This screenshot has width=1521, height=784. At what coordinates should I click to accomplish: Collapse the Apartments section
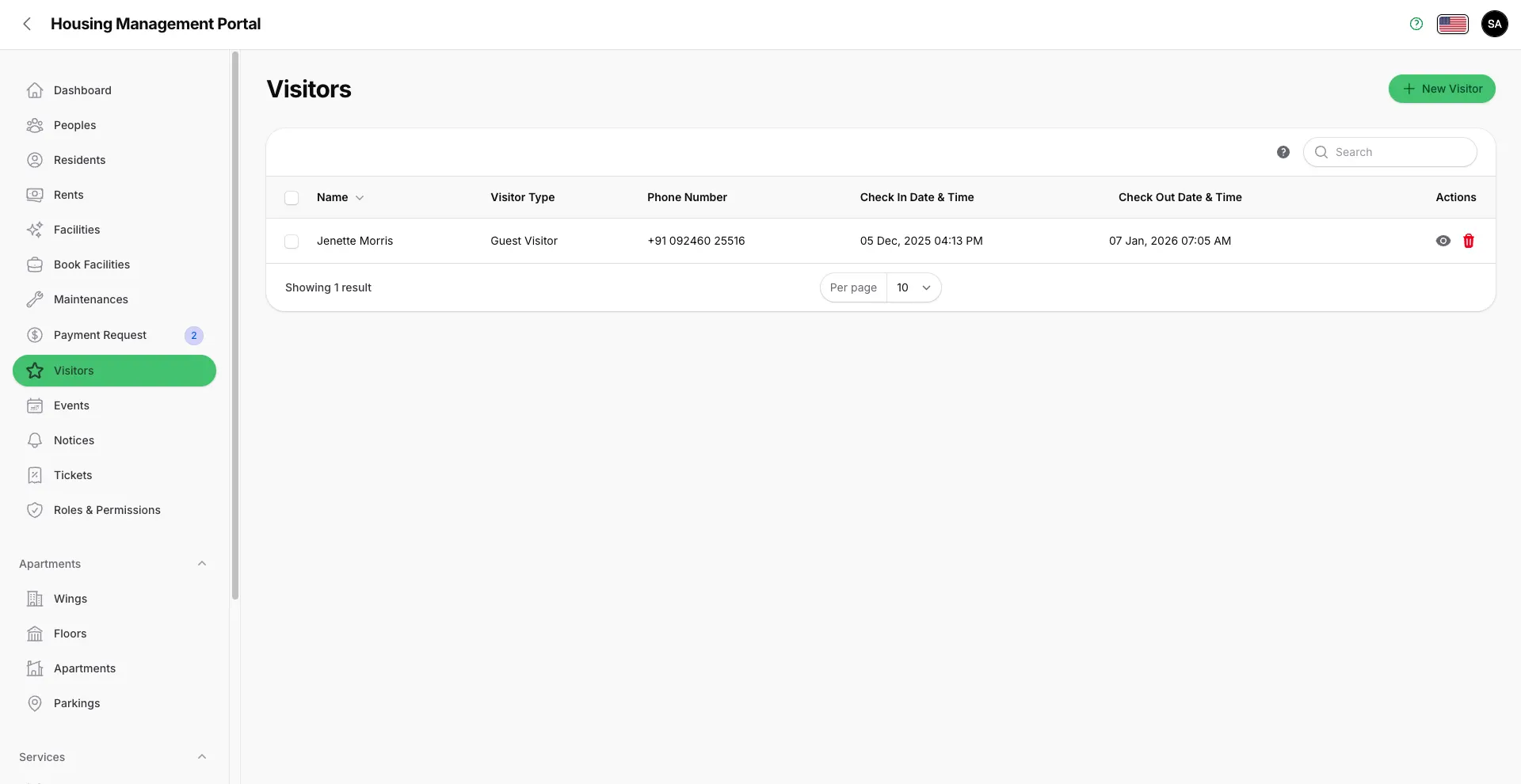coord(202,564)
